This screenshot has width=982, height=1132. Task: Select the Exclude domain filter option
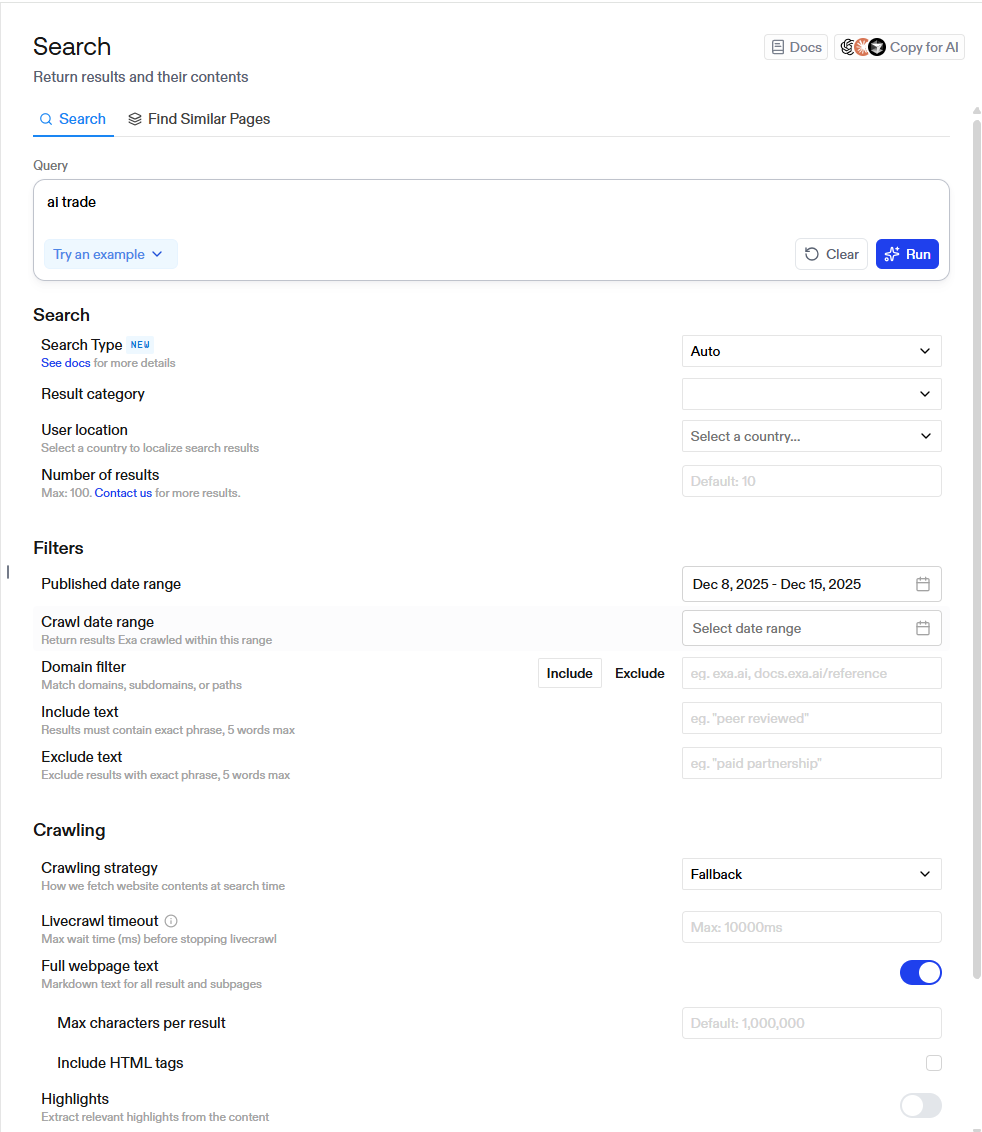tap(639, 673)
